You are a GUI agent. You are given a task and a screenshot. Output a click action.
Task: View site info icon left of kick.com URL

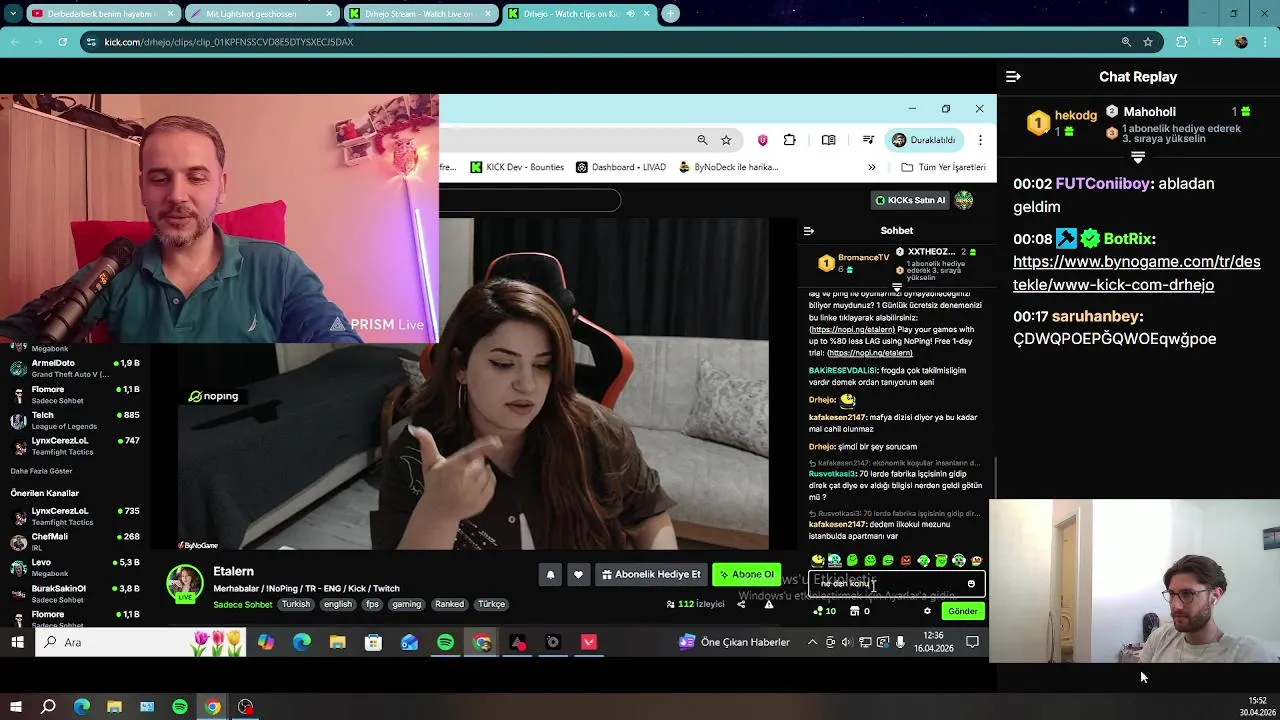[x=91, y=42]
